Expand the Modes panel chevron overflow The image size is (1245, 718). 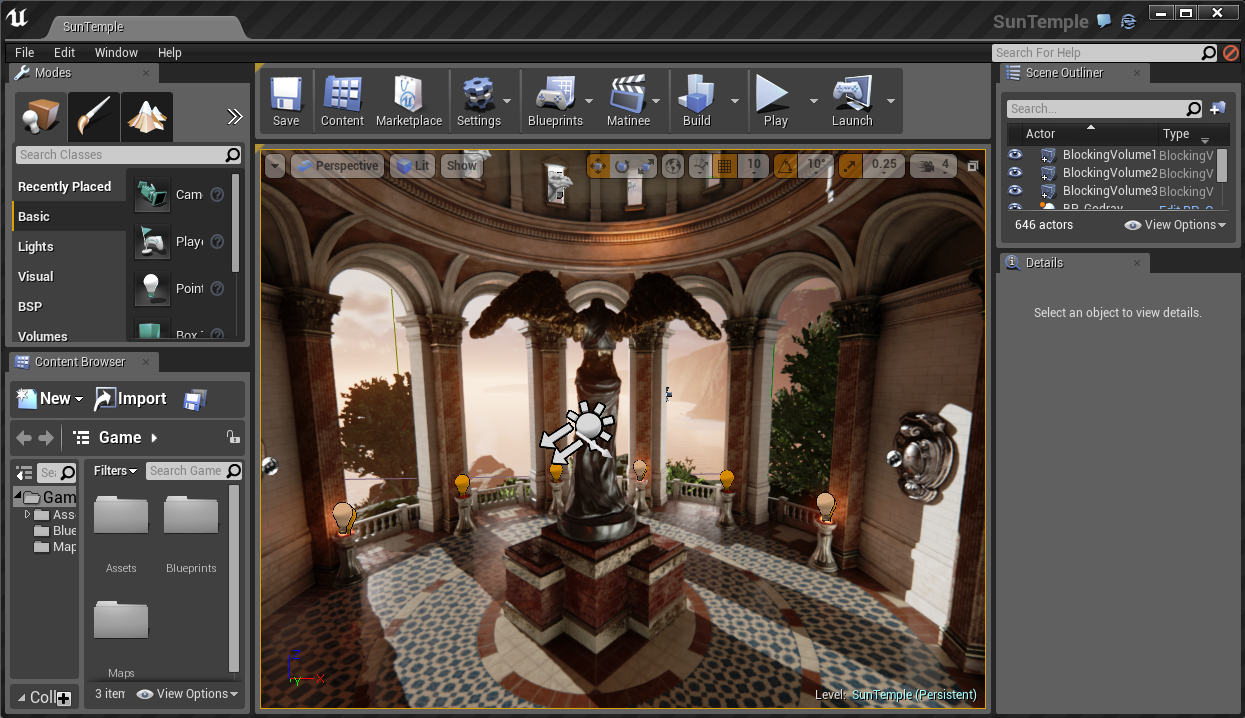(x=235, y=117)
